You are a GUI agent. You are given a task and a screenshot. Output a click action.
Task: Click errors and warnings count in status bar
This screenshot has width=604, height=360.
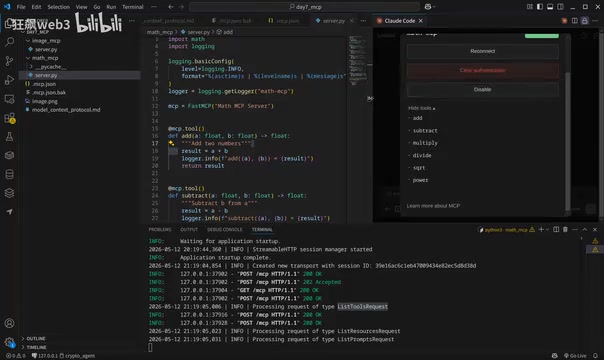coord(15,356)
